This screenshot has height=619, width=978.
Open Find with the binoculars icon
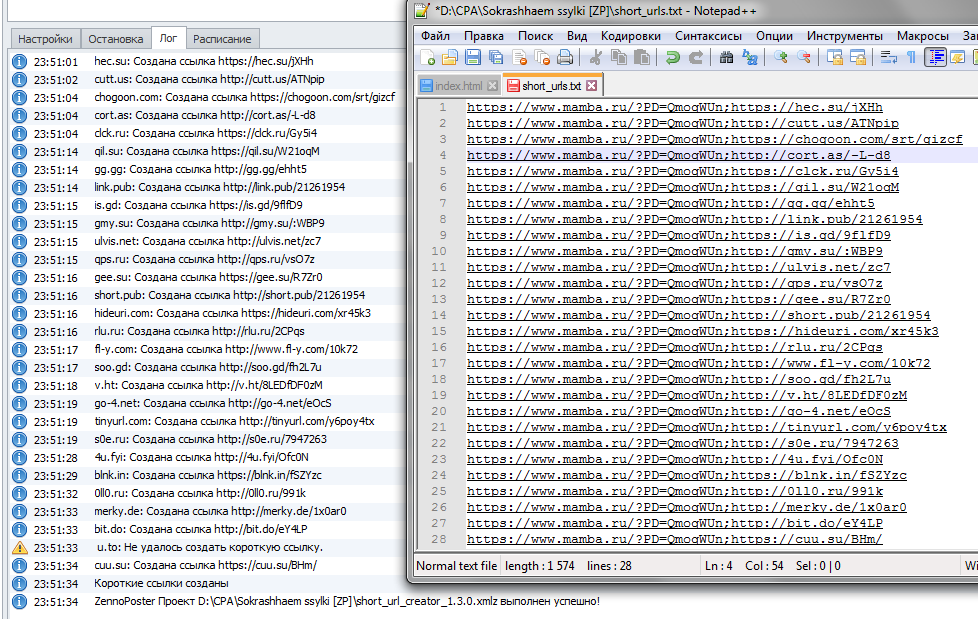click(726, 57)
